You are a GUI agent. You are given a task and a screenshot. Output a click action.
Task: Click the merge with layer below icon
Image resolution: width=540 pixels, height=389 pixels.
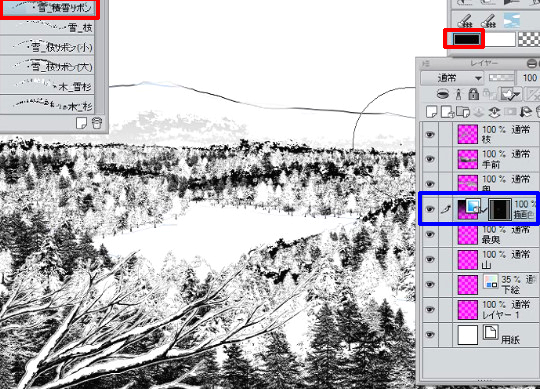point(494,112)
